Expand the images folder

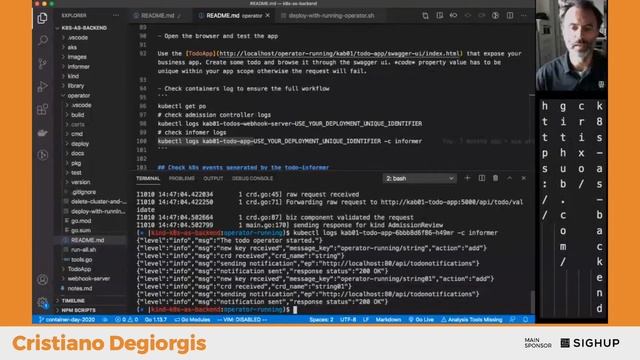pyautogui.click(x=77, y=57)
